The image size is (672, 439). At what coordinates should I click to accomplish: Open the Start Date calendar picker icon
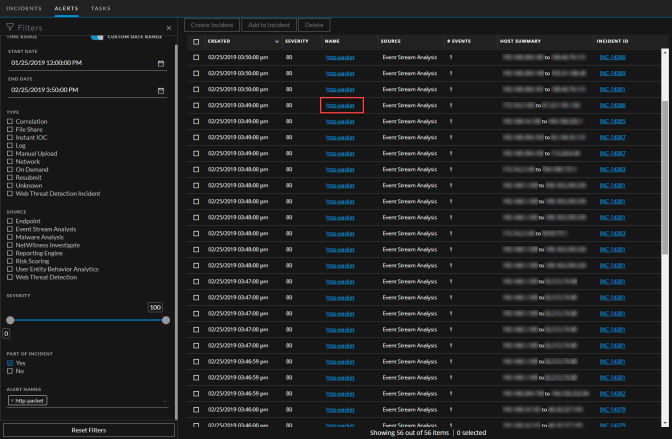(x=161, y=64)
